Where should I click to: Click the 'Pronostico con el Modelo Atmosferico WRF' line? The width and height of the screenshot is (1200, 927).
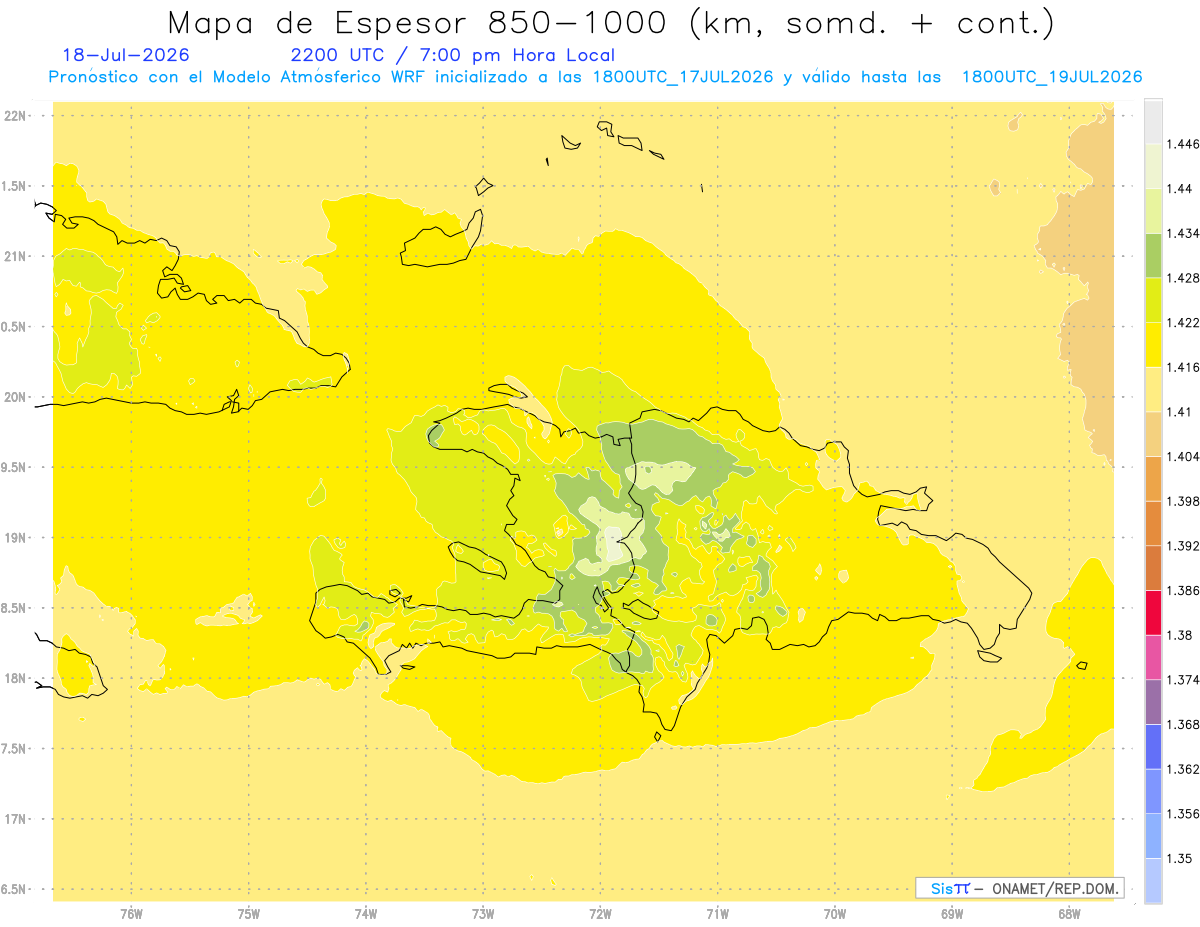(595, 77)
